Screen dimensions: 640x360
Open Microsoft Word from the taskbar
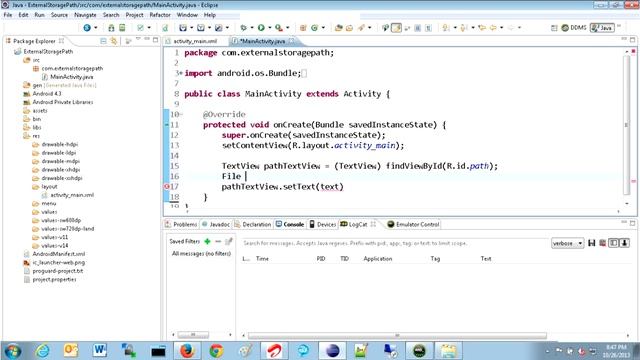point(100,351)
